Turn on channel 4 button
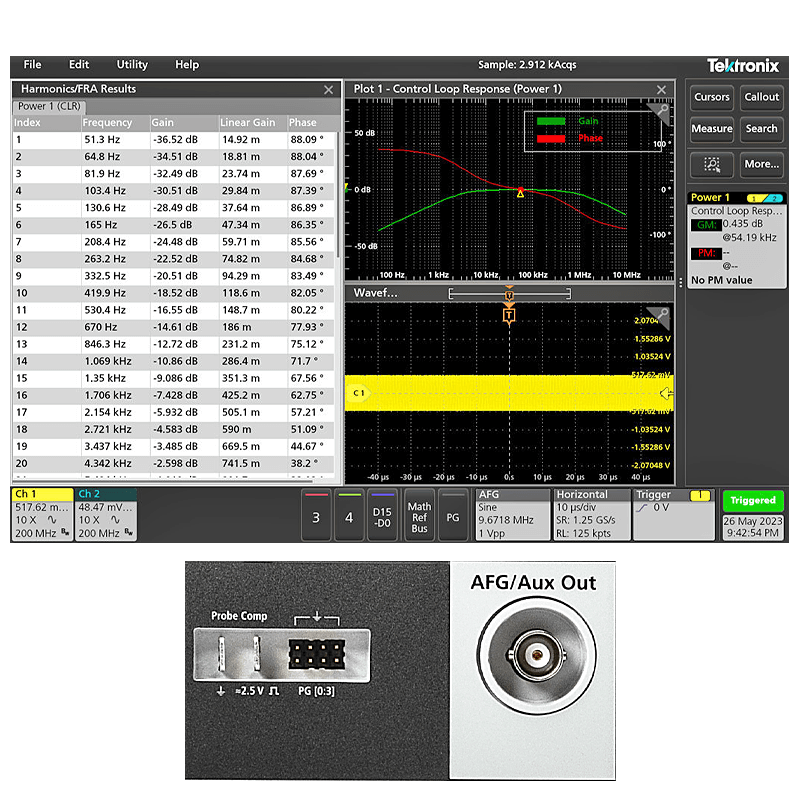 [x=349, y=516]
